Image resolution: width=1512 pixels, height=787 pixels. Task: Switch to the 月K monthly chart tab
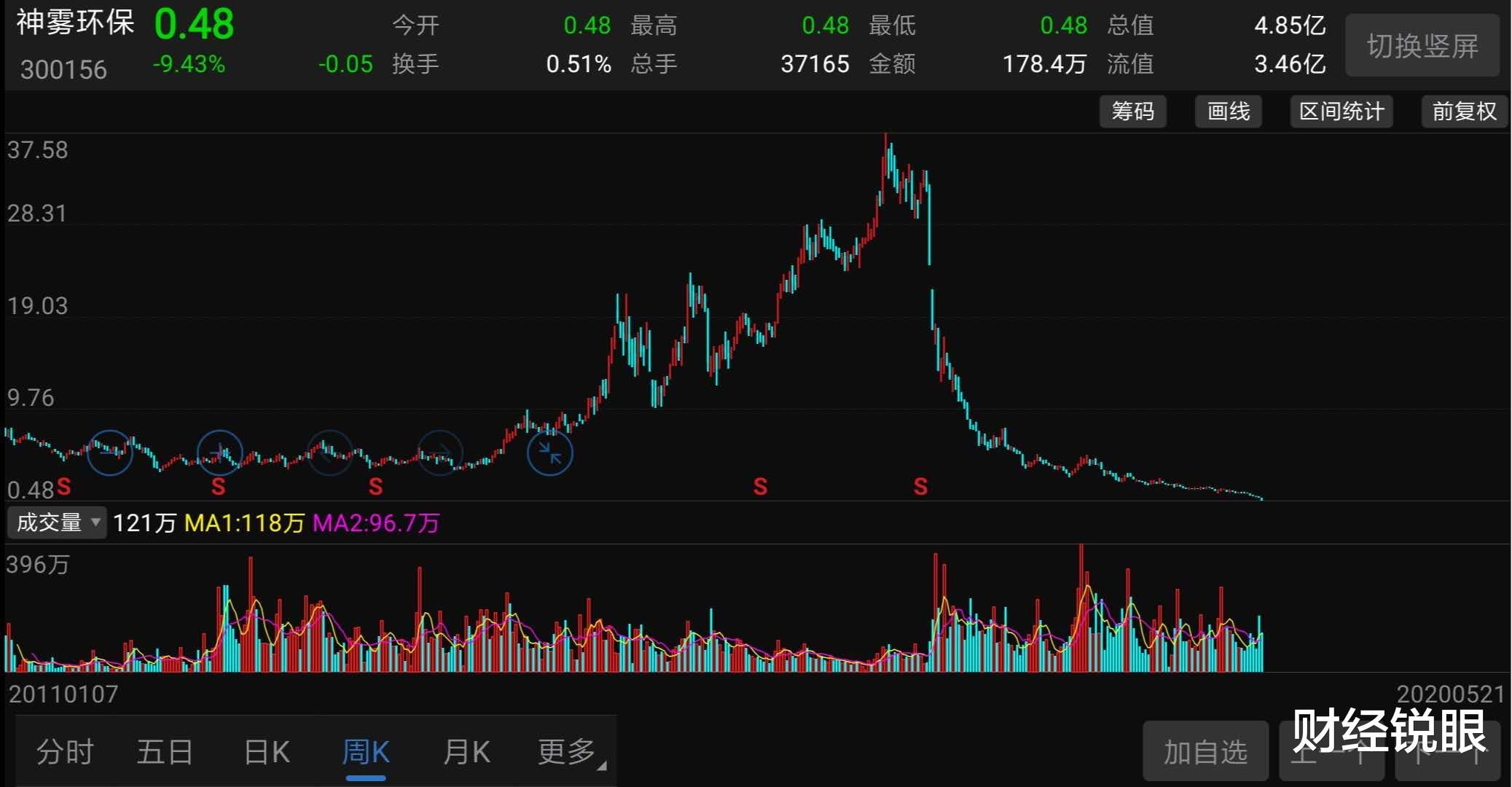(466, 752)
